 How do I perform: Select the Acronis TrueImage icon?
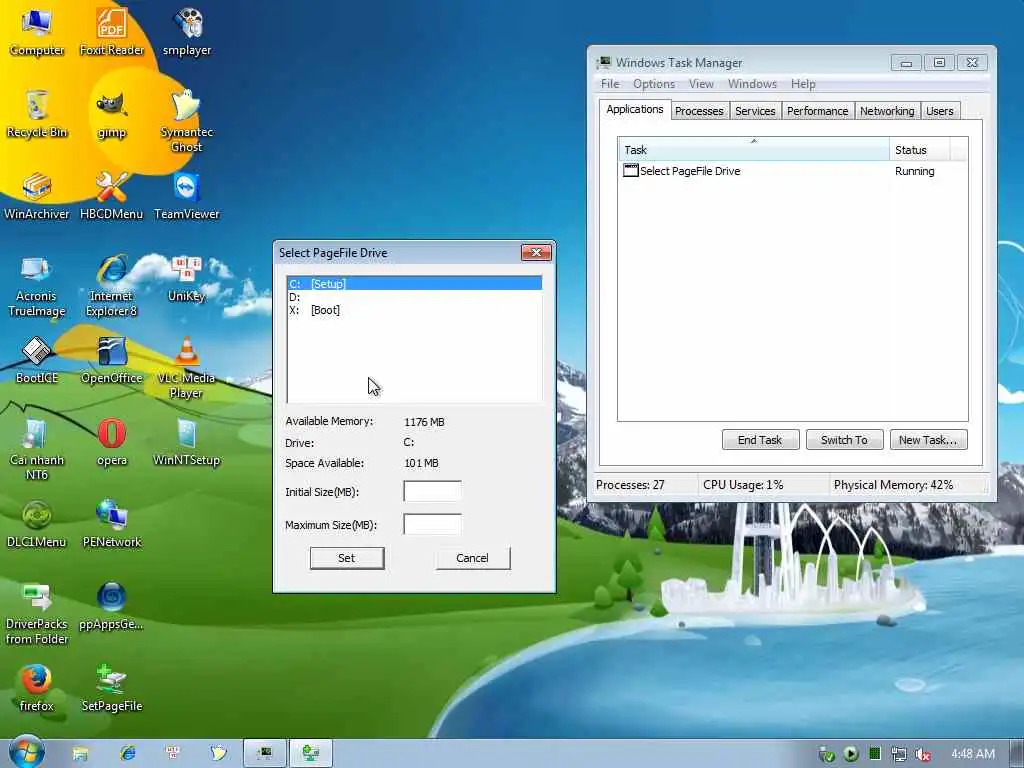tap(37, 286)
